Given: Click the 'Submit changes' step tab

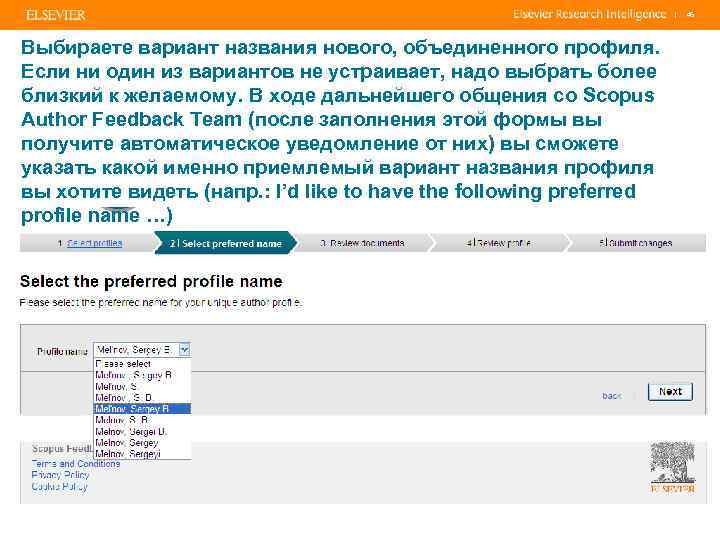Looking at the screenshot, I should pos(636,243).
